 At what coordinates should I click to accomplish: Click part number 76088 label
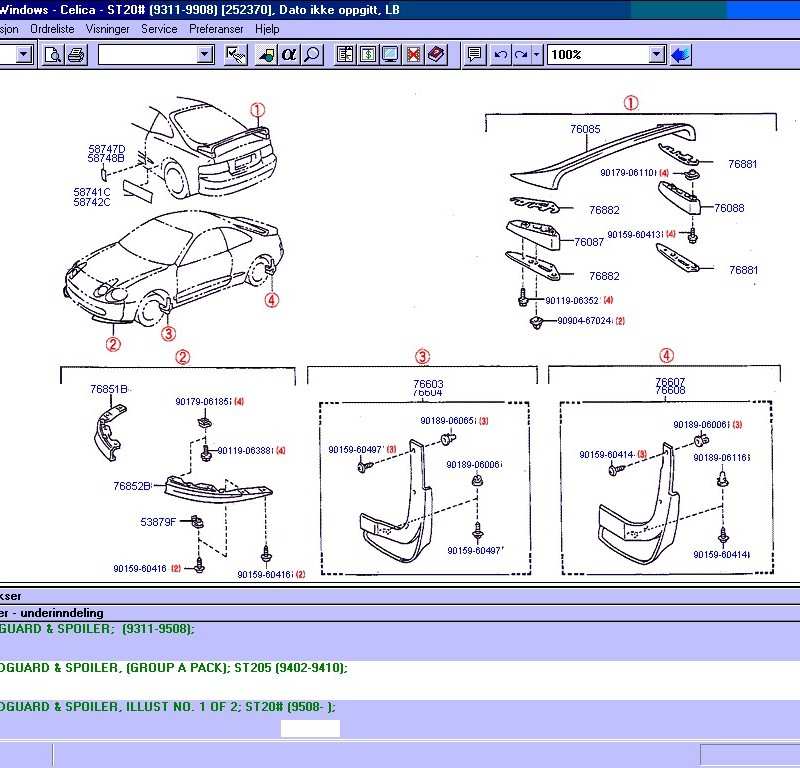pos(729,208)
